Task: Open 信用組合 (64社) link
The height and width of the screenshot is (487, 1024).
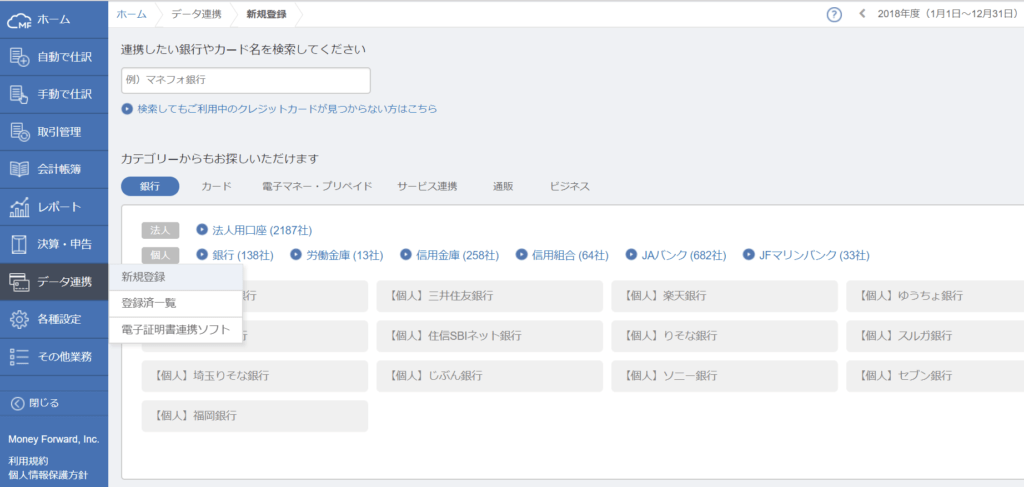Action: (570, 255)
